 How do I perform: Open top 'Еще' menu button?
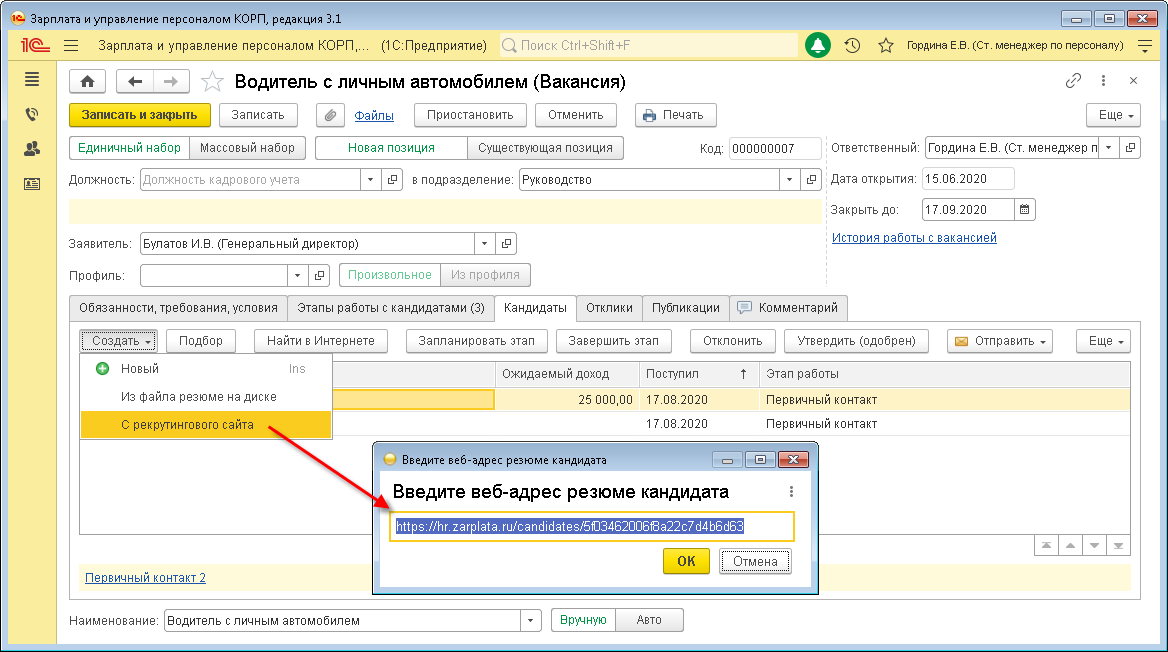1114,115
